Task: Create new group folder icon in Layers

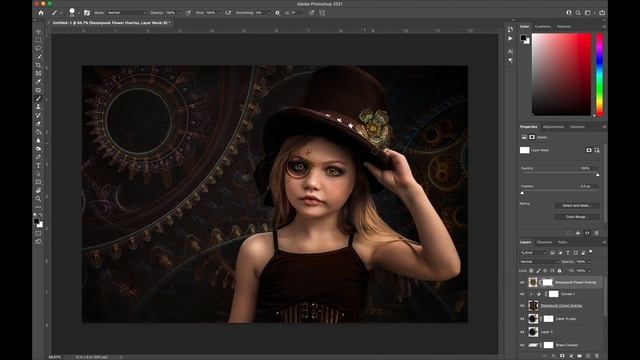Action: [579, 356]
